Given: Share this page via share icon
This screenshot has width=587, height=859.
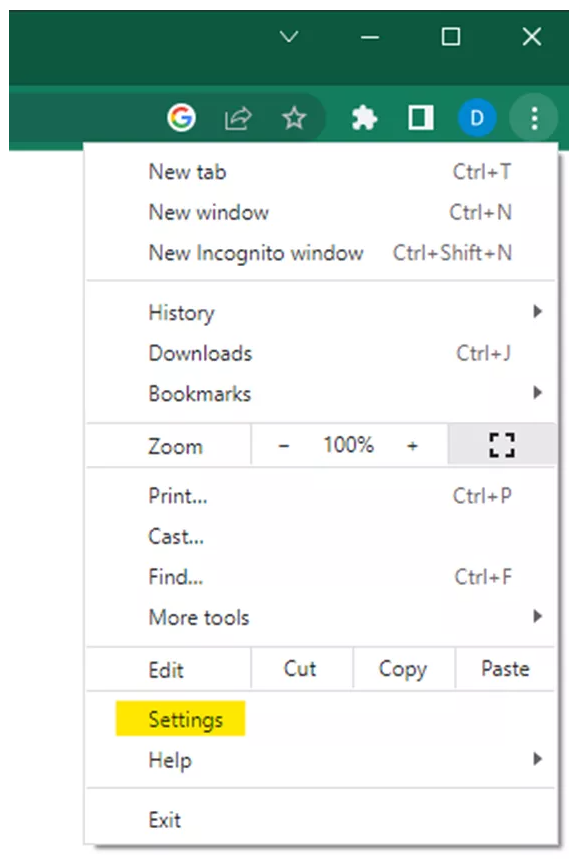Looking at the screenshot, I should pos(238,118).
